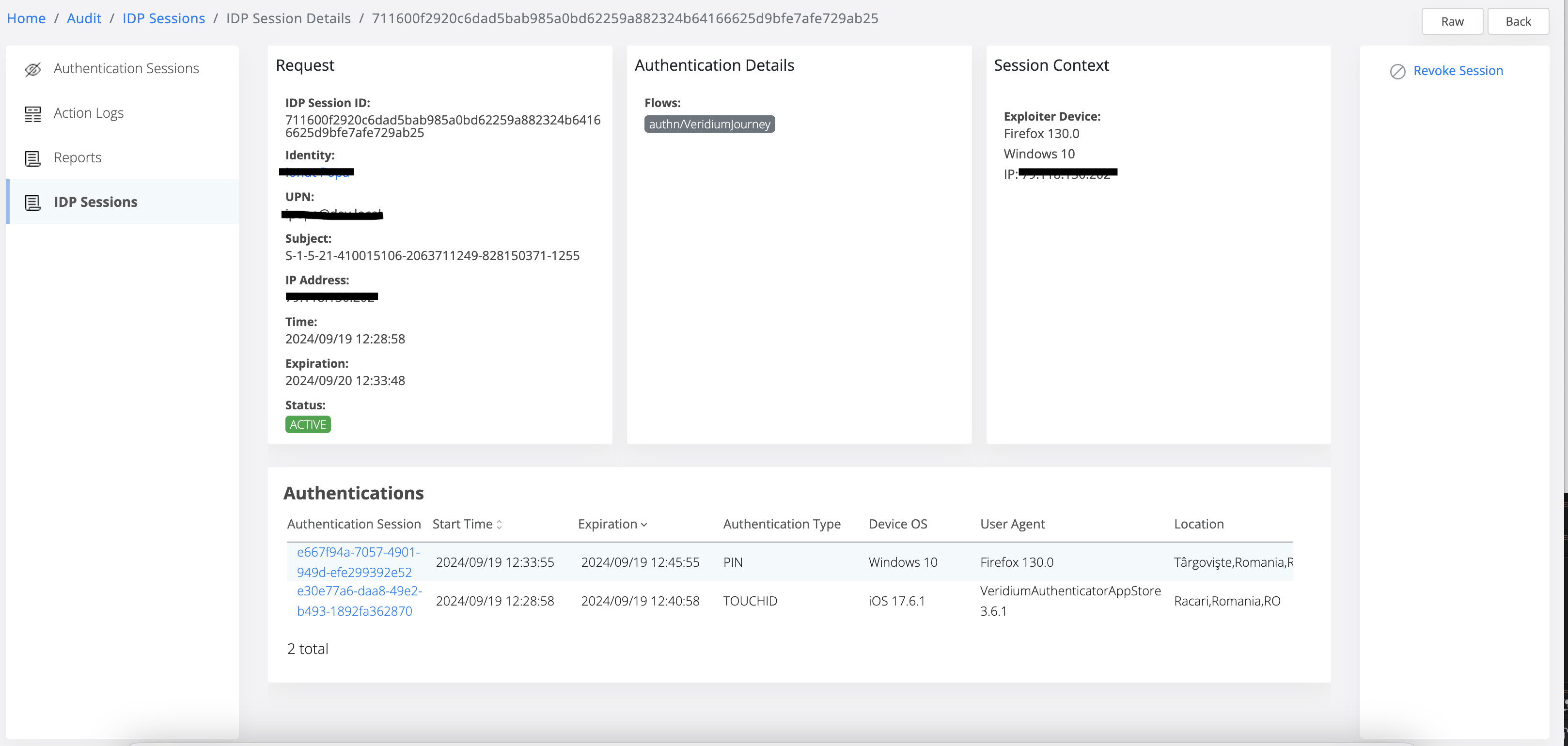The width and height of the screenshot is (1568, 746).
Task: Open IDP Sessions from the breadcrumb
Action: 163,18
